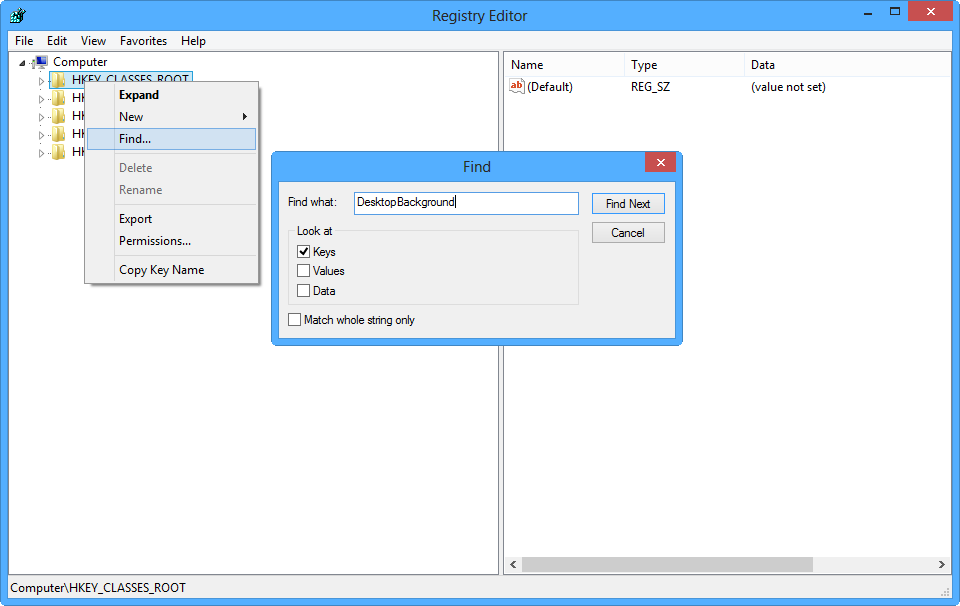Screen dimensions: 960x606
Task: Tick the Data checkbox
Action: coord(303,291)
